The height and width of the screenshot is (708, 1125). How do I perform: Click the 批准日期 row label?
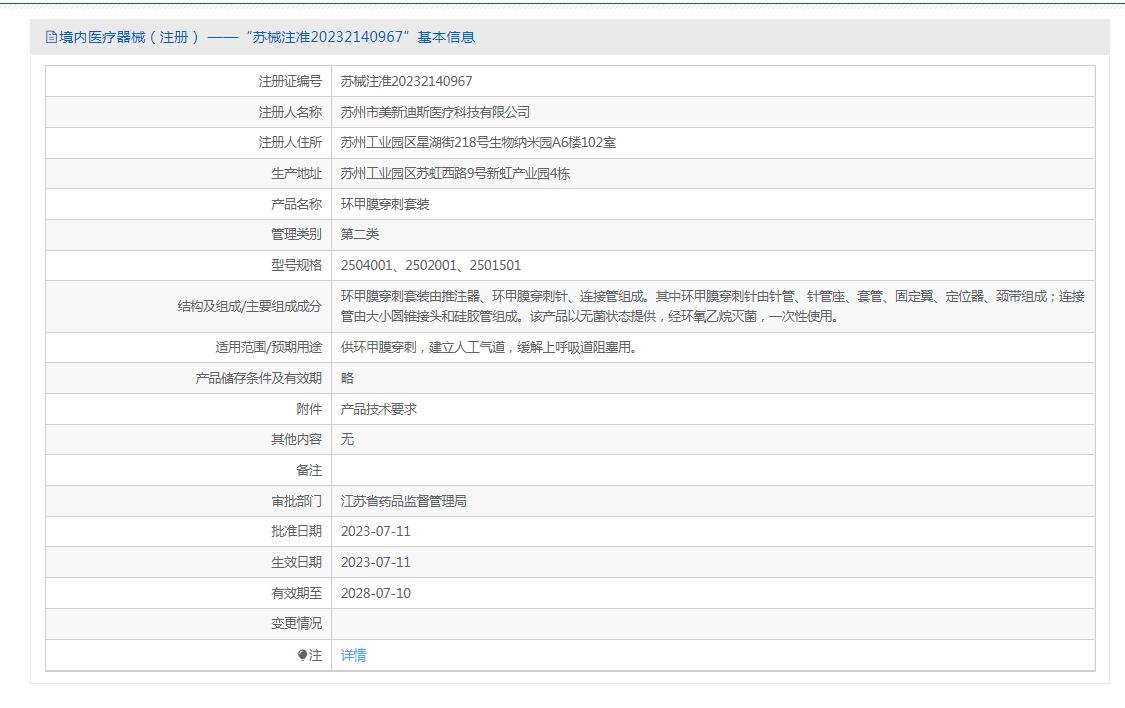(x=296, y=531)
